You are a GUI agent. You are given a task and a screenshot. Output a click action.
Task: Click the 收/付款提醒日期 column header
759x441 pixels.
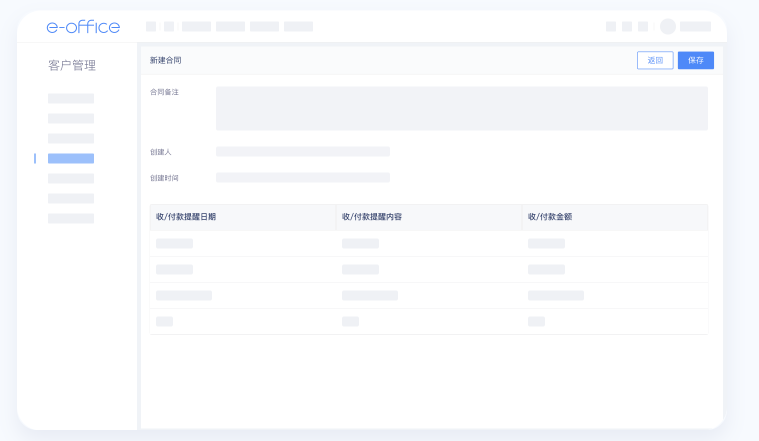click(186, 217)
